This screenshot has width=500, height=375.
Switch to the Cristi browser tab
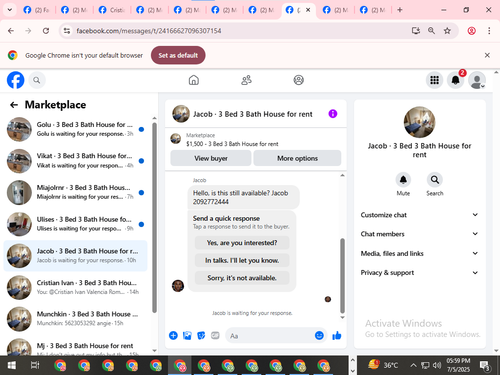pos(111,10)
